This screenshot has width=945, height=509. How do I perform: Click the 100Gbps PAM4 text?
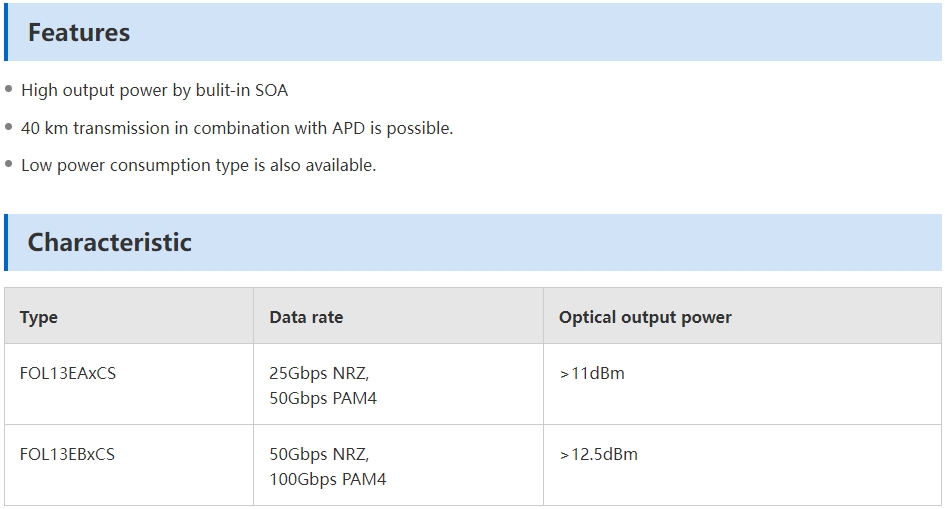[328, 479]
